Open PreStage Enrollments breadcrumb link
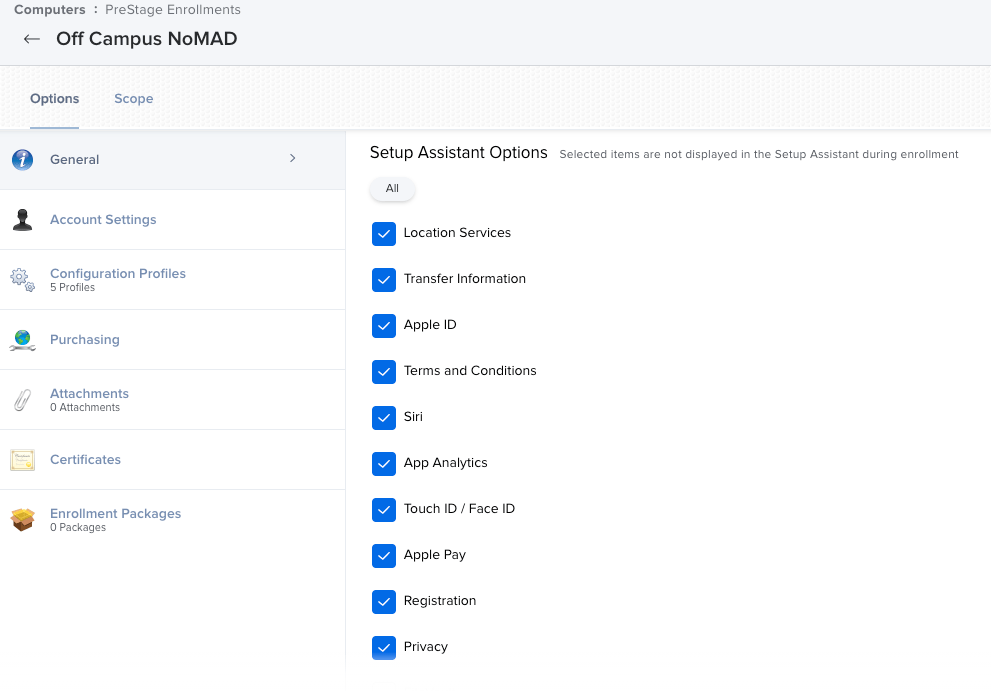991x691 pixels. [173, 10]
